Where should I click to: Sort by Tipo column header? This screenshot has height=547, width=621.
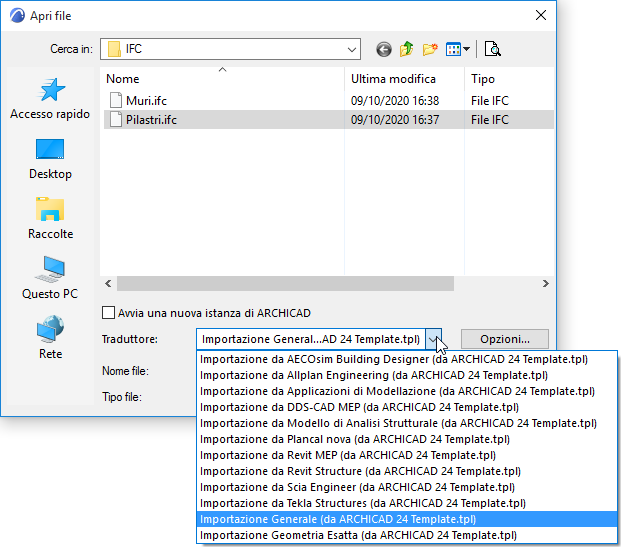[509, 78]
